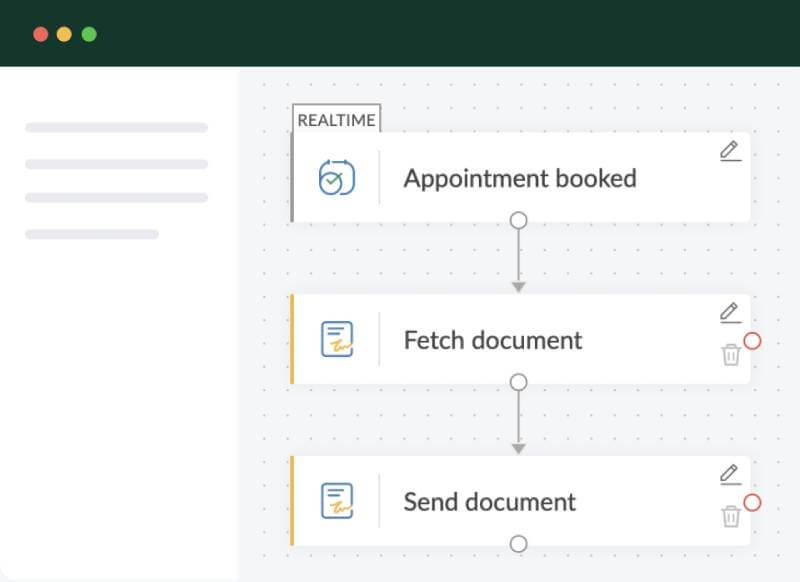Click the Appointment booked calendar icon
The image size is (800, 582).
click(337, 179)
